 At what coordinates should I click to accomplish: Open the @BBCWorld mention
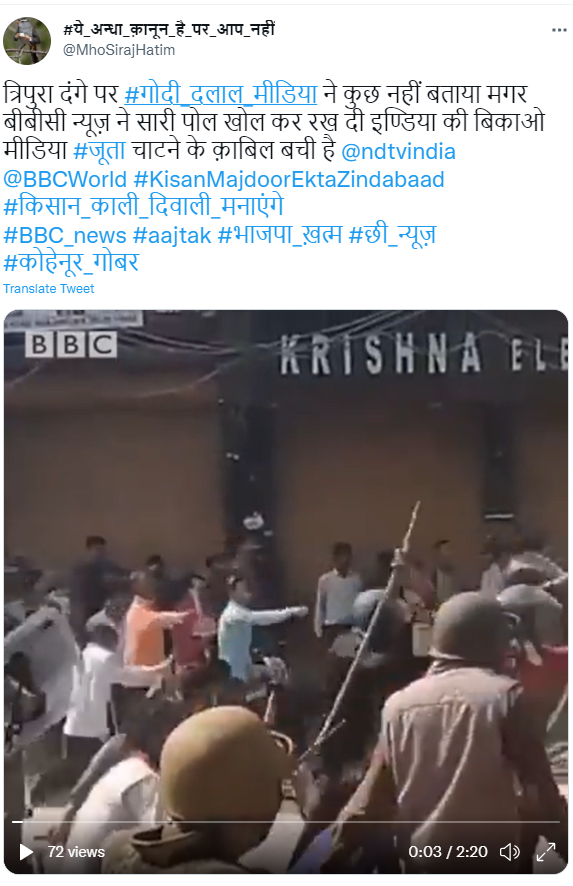65,179
